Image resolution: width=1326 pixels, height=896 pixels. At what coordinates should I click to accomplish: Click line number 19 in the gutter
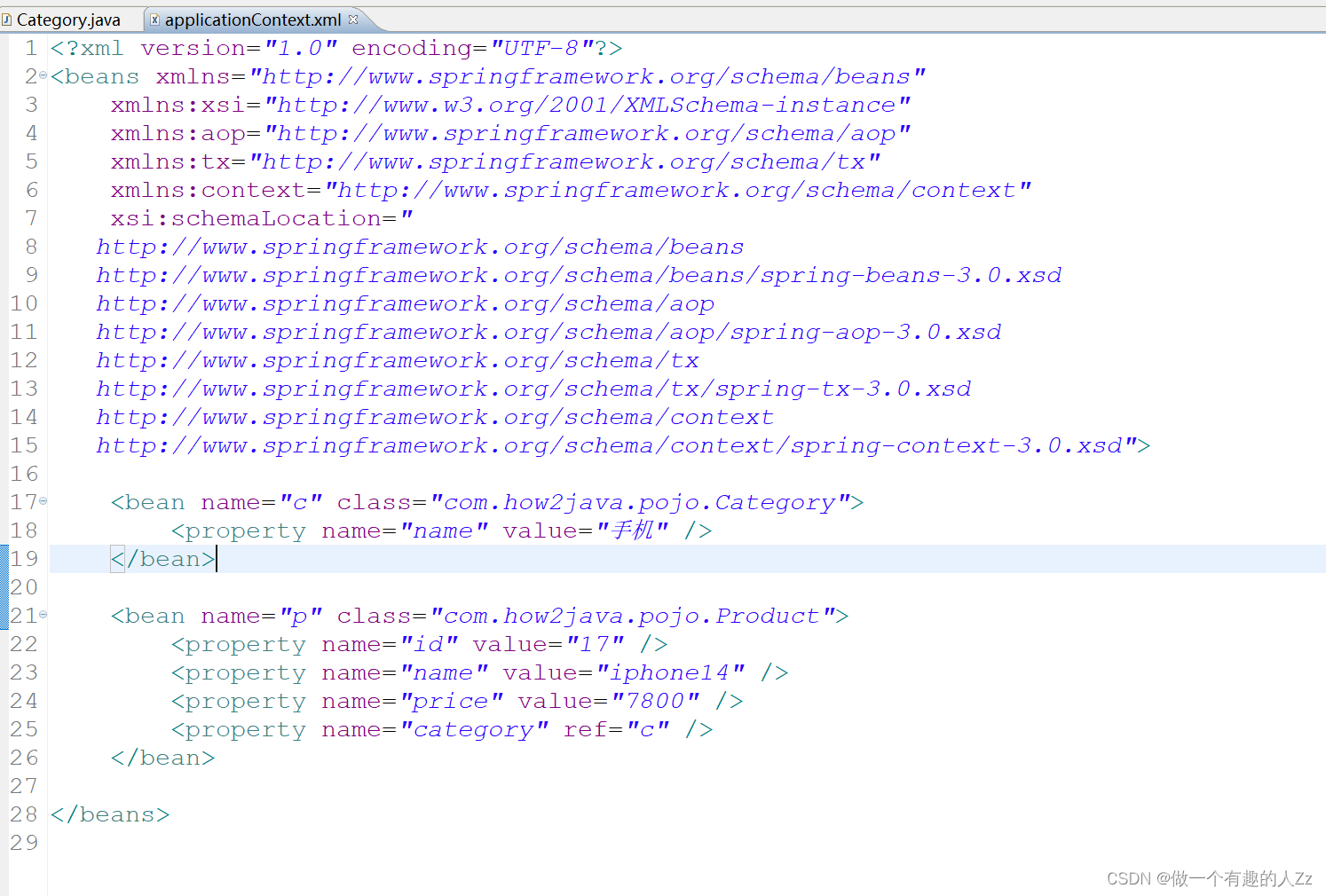coord(25,559)
